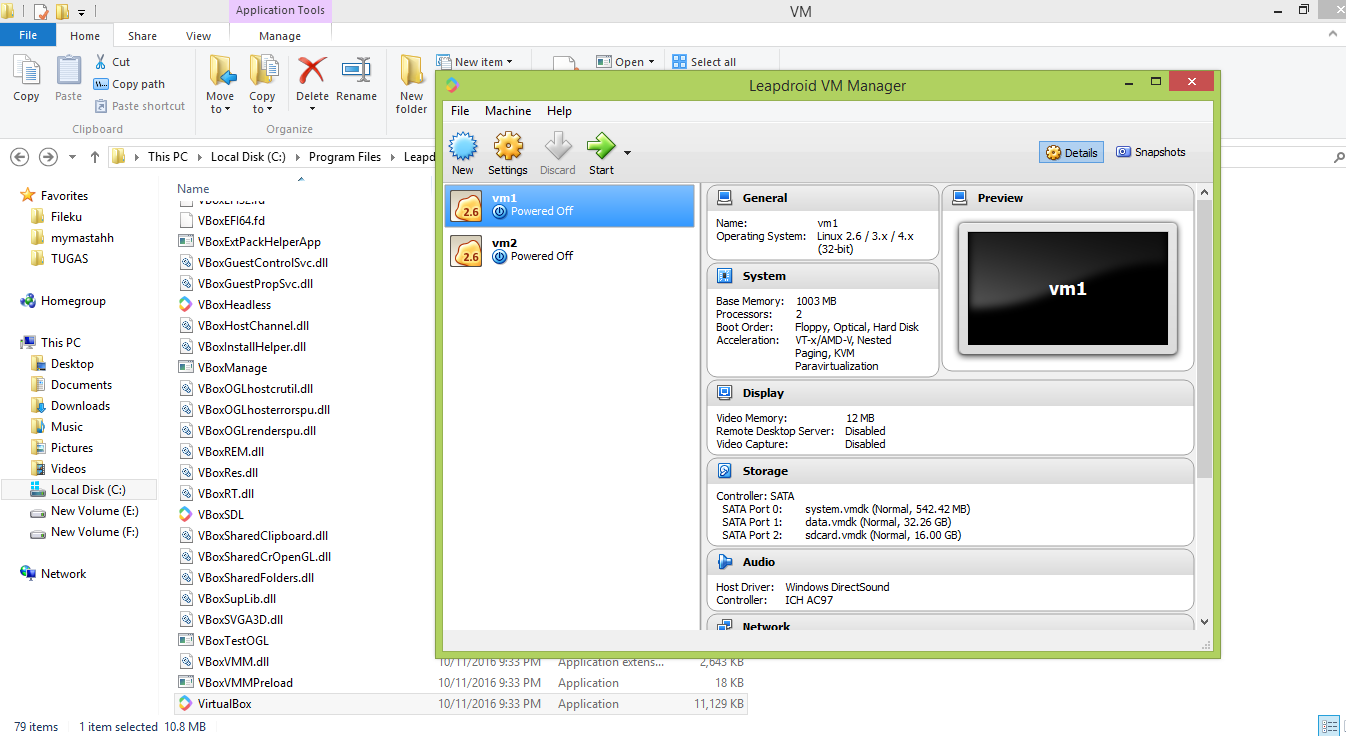1346x736 pixels.
Task: Click scrollbar down arrow in details pane
Action: (1205, 622)
